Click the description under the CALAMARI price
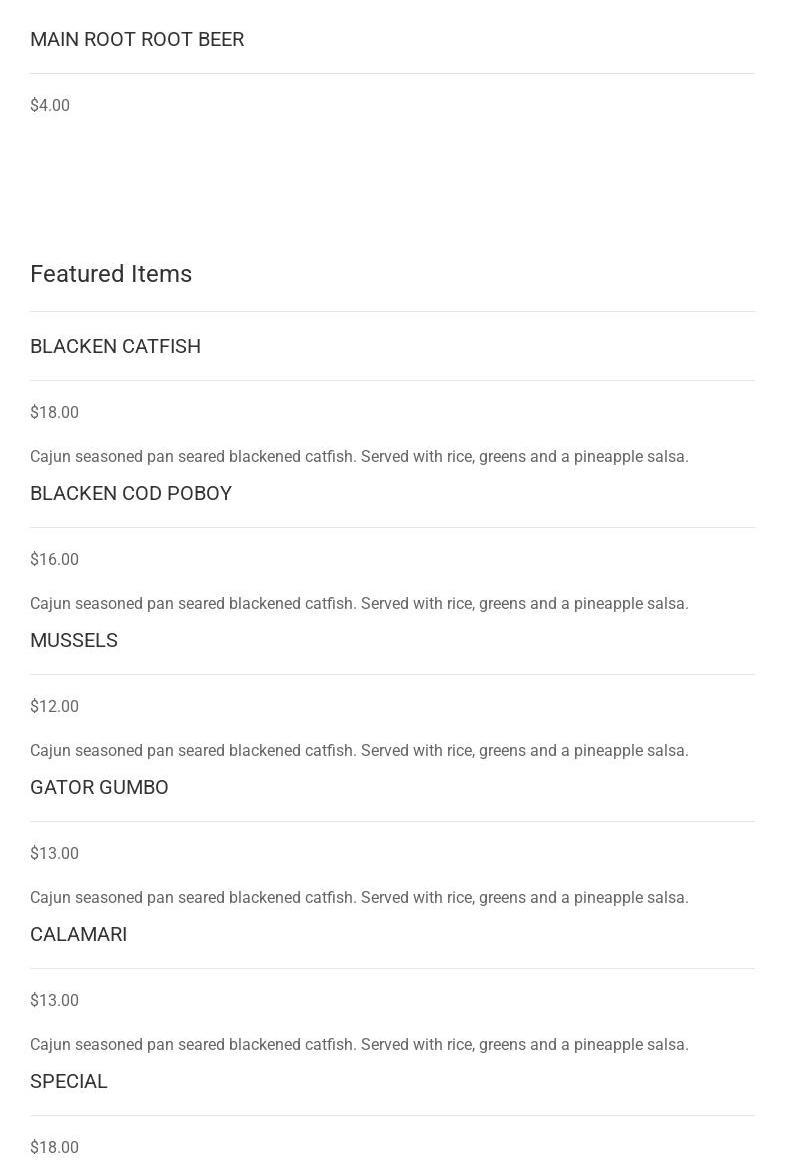 tap(359, 1044)
